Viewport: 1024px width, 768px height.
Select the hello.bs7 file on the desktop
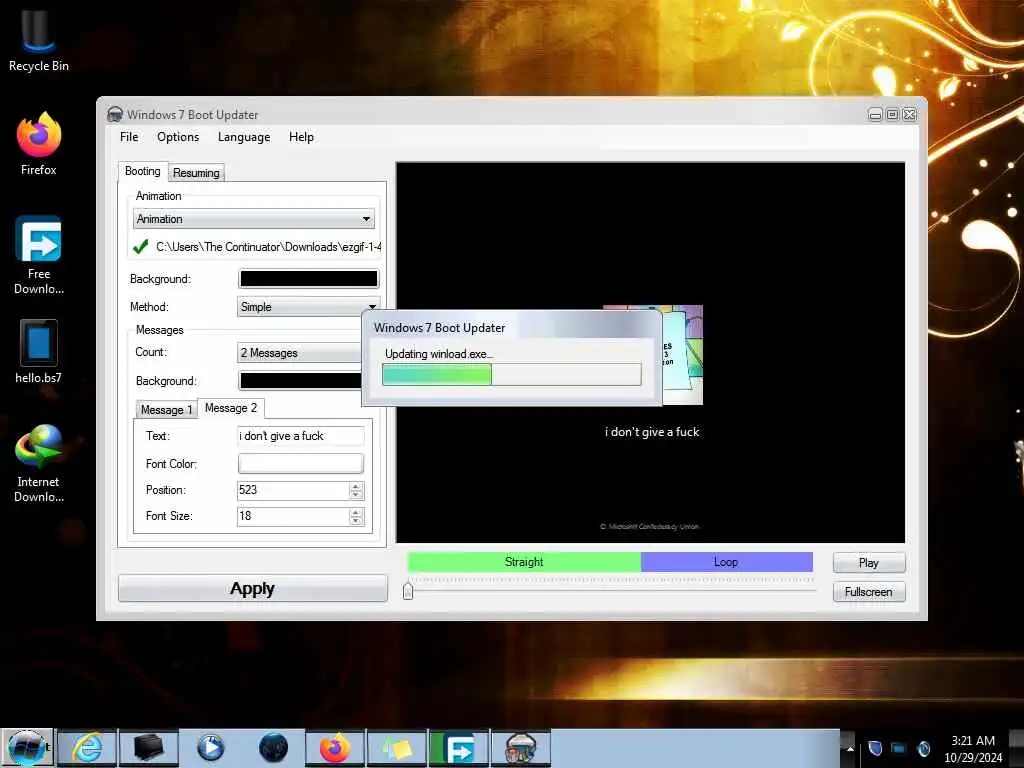[39, 351]
